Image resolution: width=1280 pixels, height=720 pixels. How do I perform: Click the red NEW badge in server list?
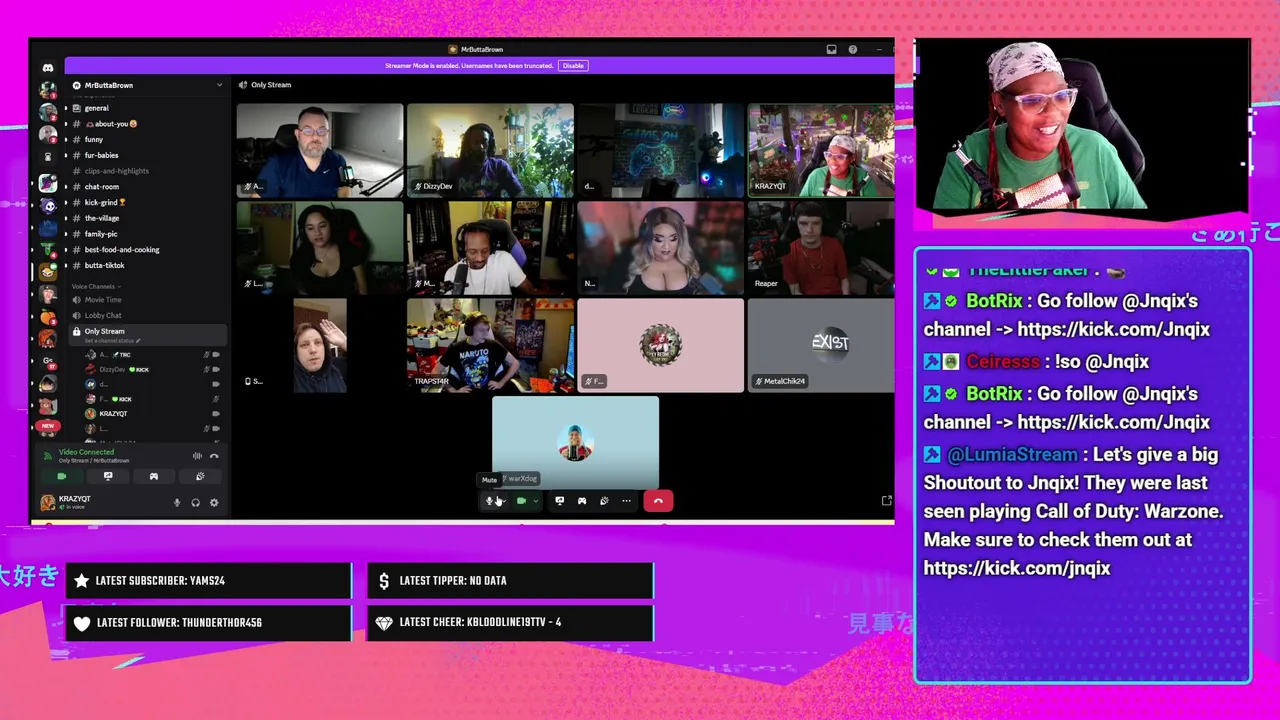(47, 426)
